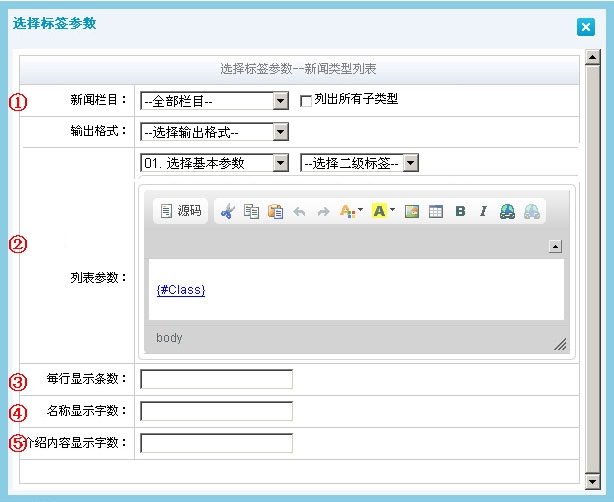Click the 源码 source button in editor

click(x=181, y=211)
